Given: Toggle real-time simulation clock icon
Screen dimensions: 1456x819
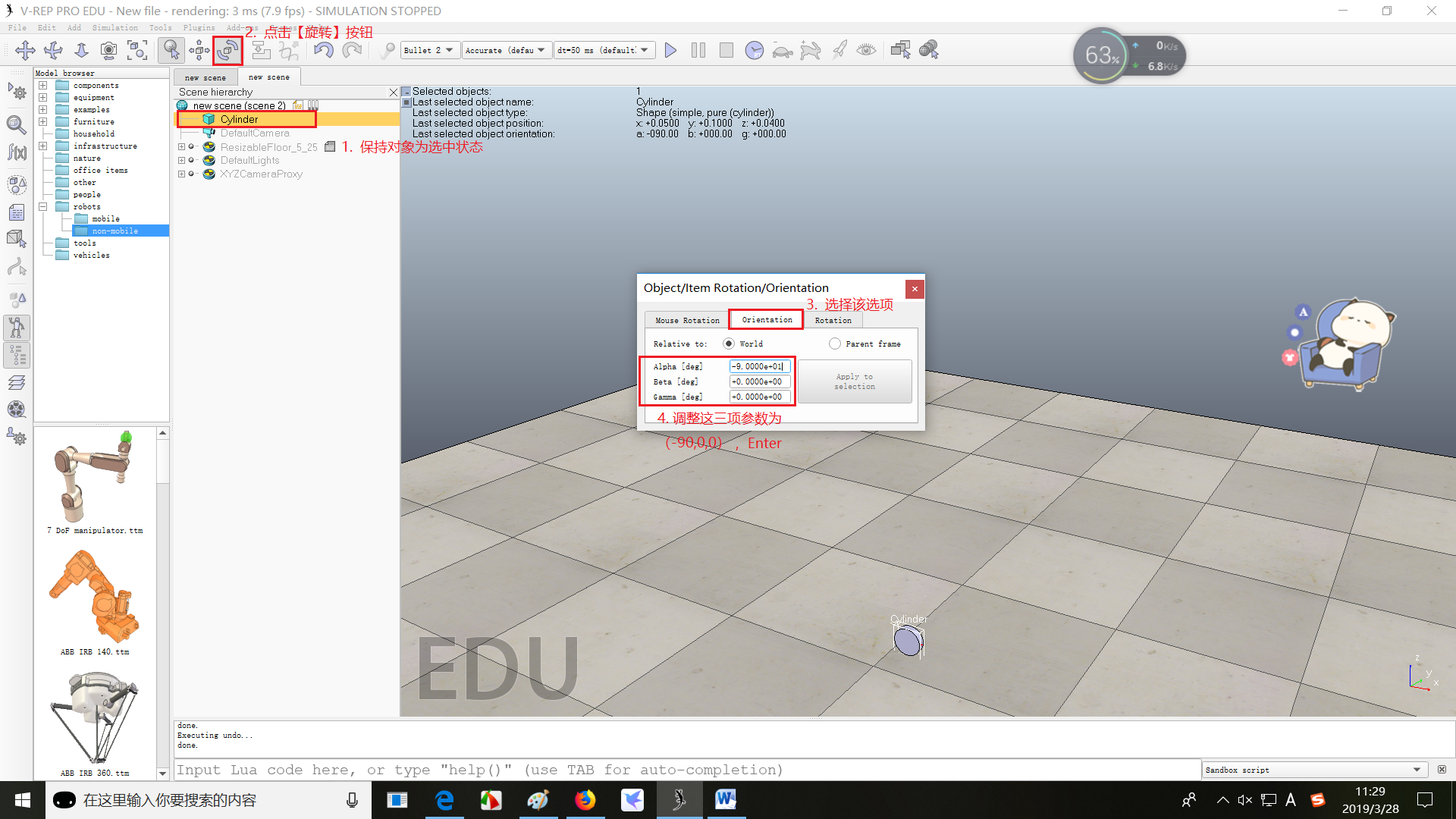Looking at the screenshot, I should pyautogui.click(x=754, y=51).
